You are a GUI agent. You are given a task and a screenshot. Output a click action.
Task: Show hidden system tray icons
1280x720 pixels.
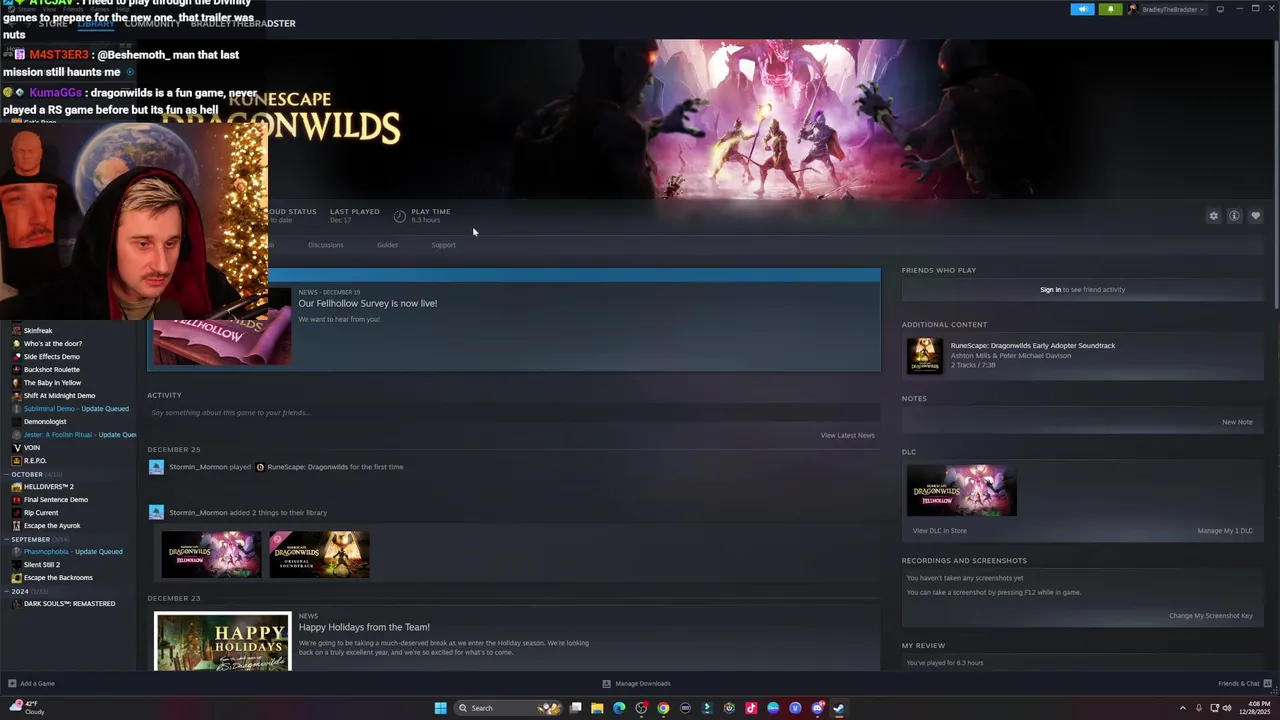[x=1183, y=708]
